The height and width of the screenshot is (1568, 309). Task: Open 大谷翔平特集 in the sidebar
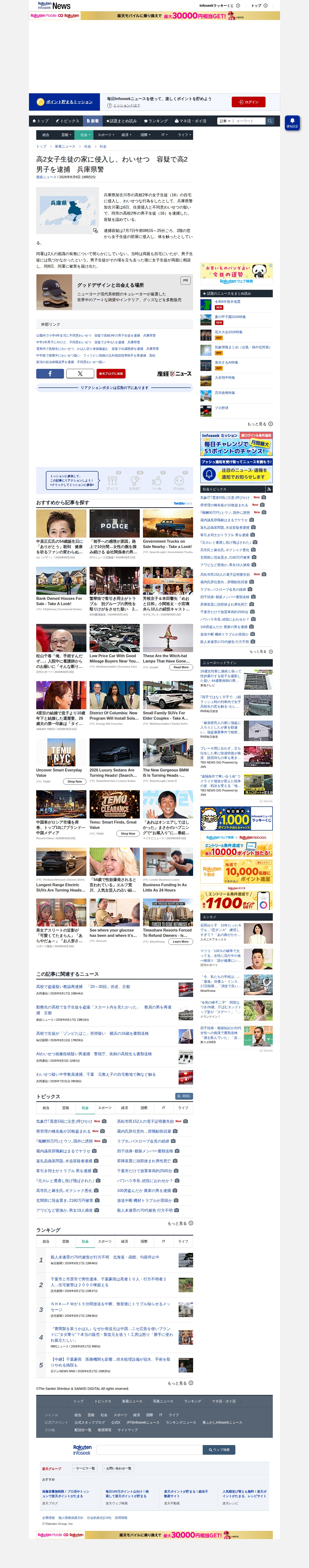coord(225,377)
